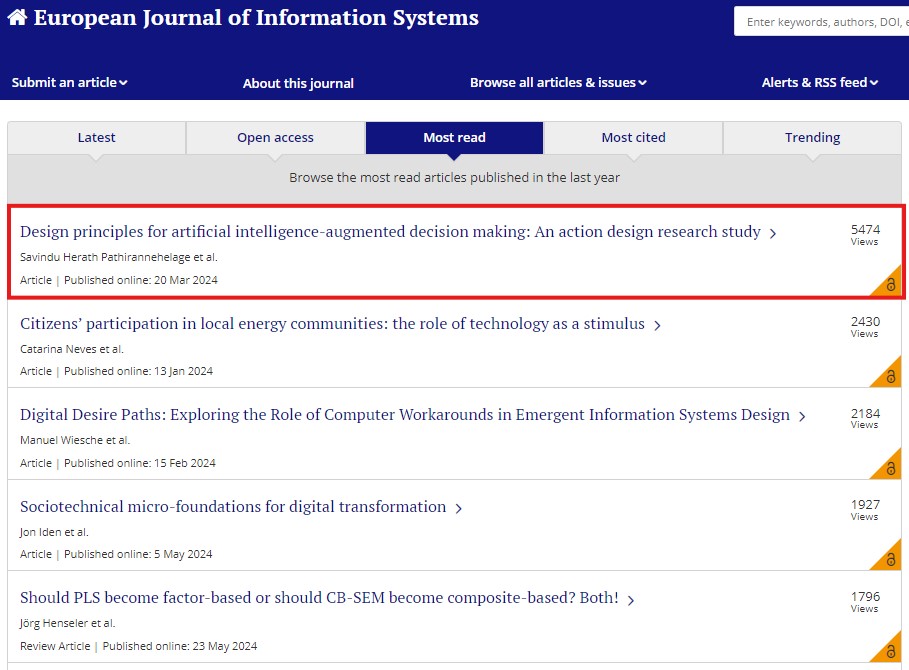Image resolution: width=909 pixels, height=670 pixels.
Task: Expand Alerts & RSS feed dropdown
Action: [x=819, y=82]
